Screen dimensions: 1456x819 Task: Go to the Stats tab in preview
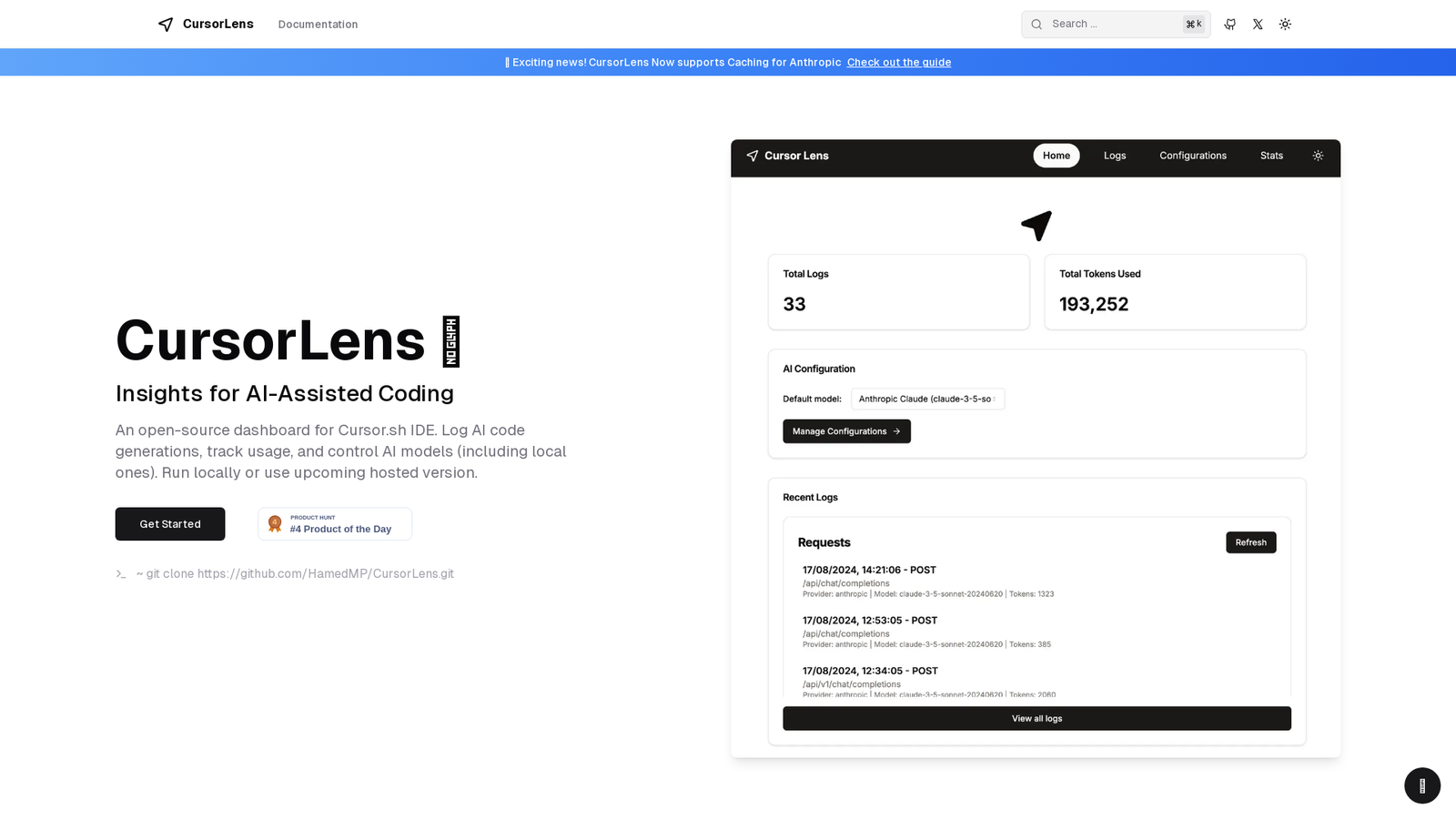point(1271,156)
